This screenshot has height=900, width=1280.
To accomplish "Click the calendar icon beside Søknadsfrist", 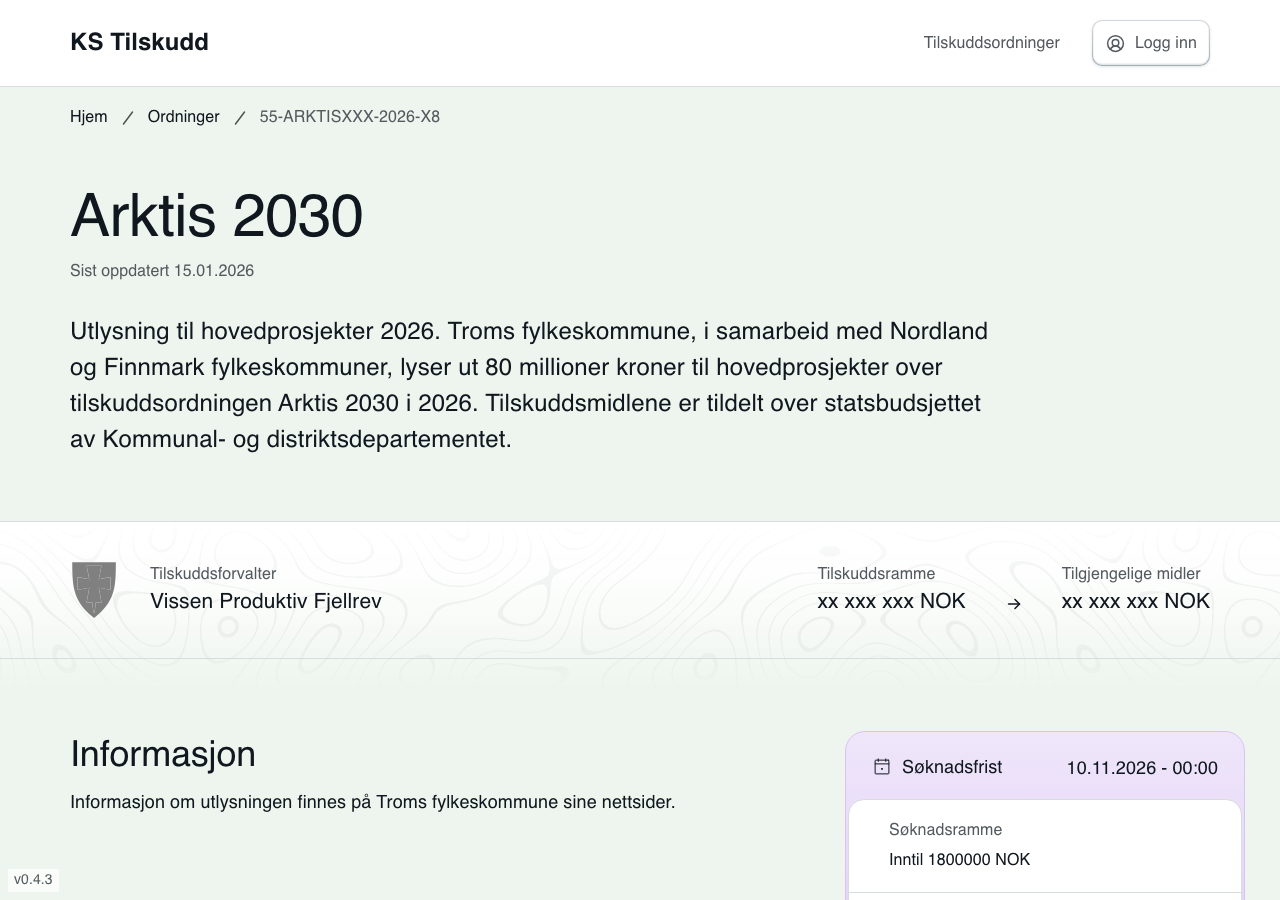I will 881,767.
